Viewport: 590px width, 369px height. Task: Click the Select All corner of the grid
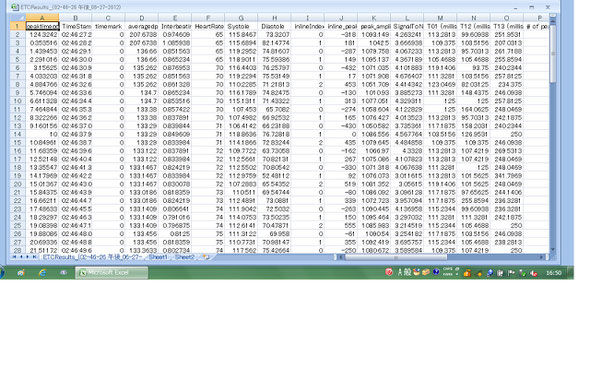pos(18,18)
